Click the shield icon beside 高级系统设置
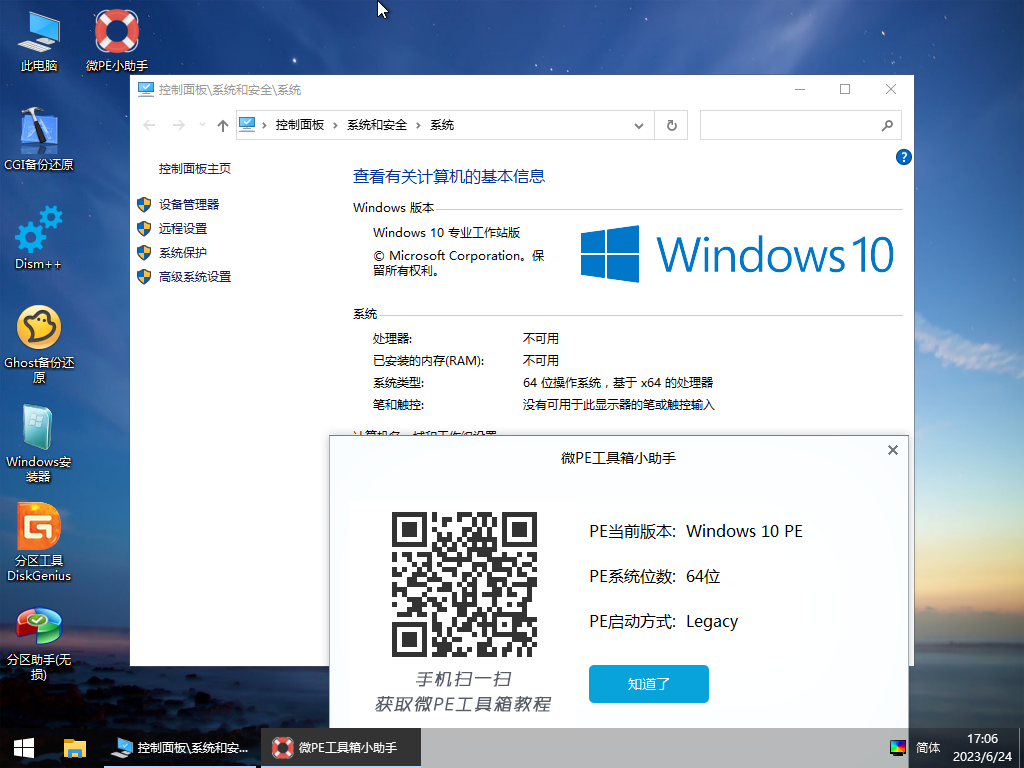 144,277
